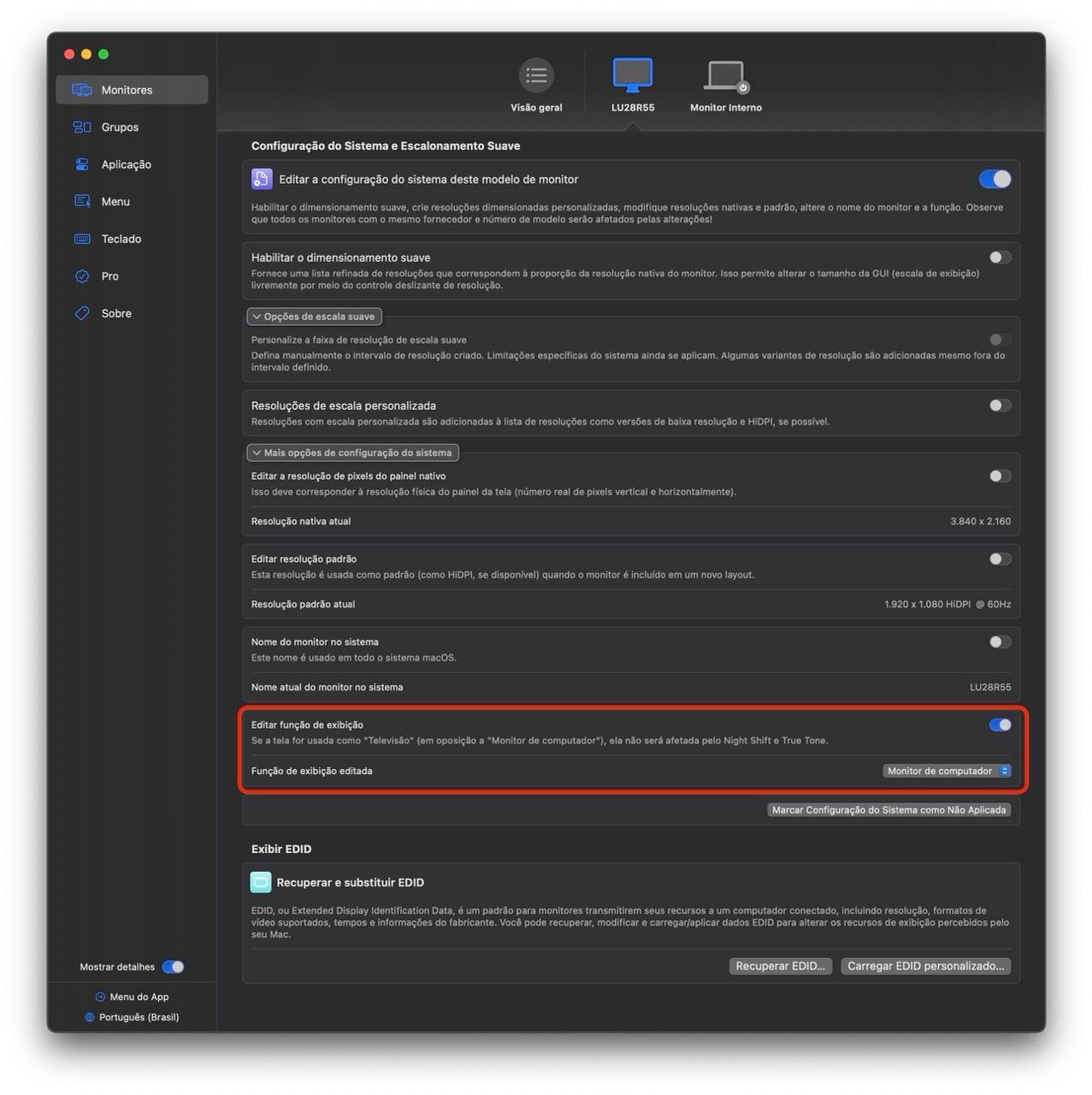Open Teclado in the sidebar
Image resolution: width=1092 pixels, height=1095 pixels.
[x=132, y=239]
